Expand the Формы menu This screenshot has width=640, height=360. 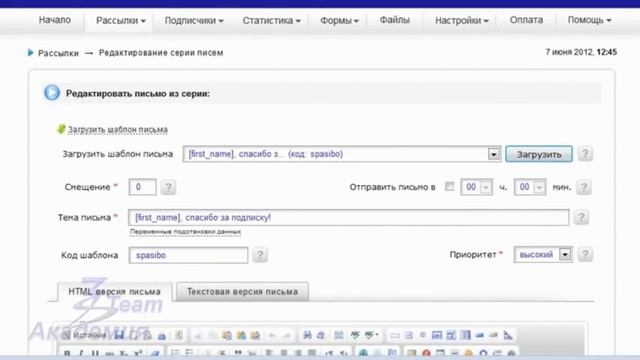click(x=339, y=20)
